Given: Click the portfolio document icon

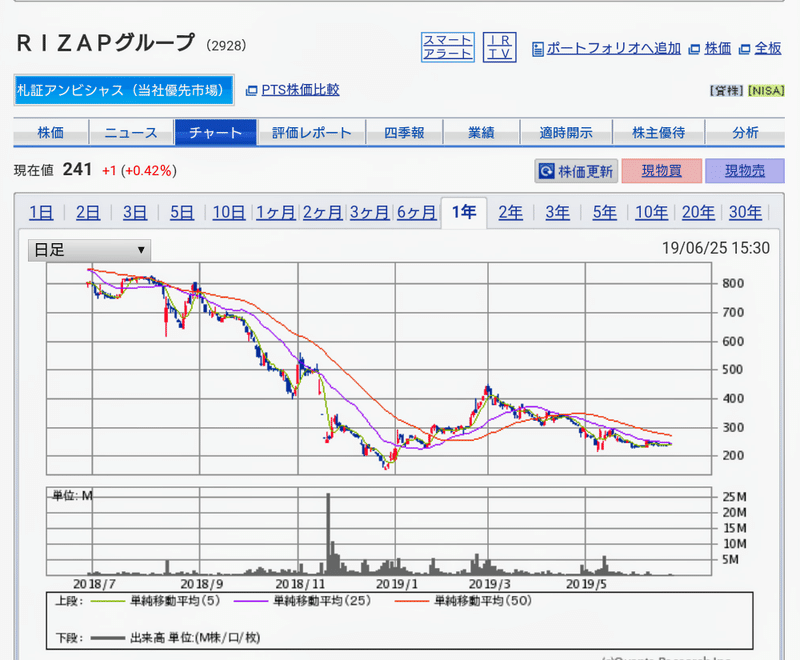Looking at the screenshot, I should pos(537,49).
